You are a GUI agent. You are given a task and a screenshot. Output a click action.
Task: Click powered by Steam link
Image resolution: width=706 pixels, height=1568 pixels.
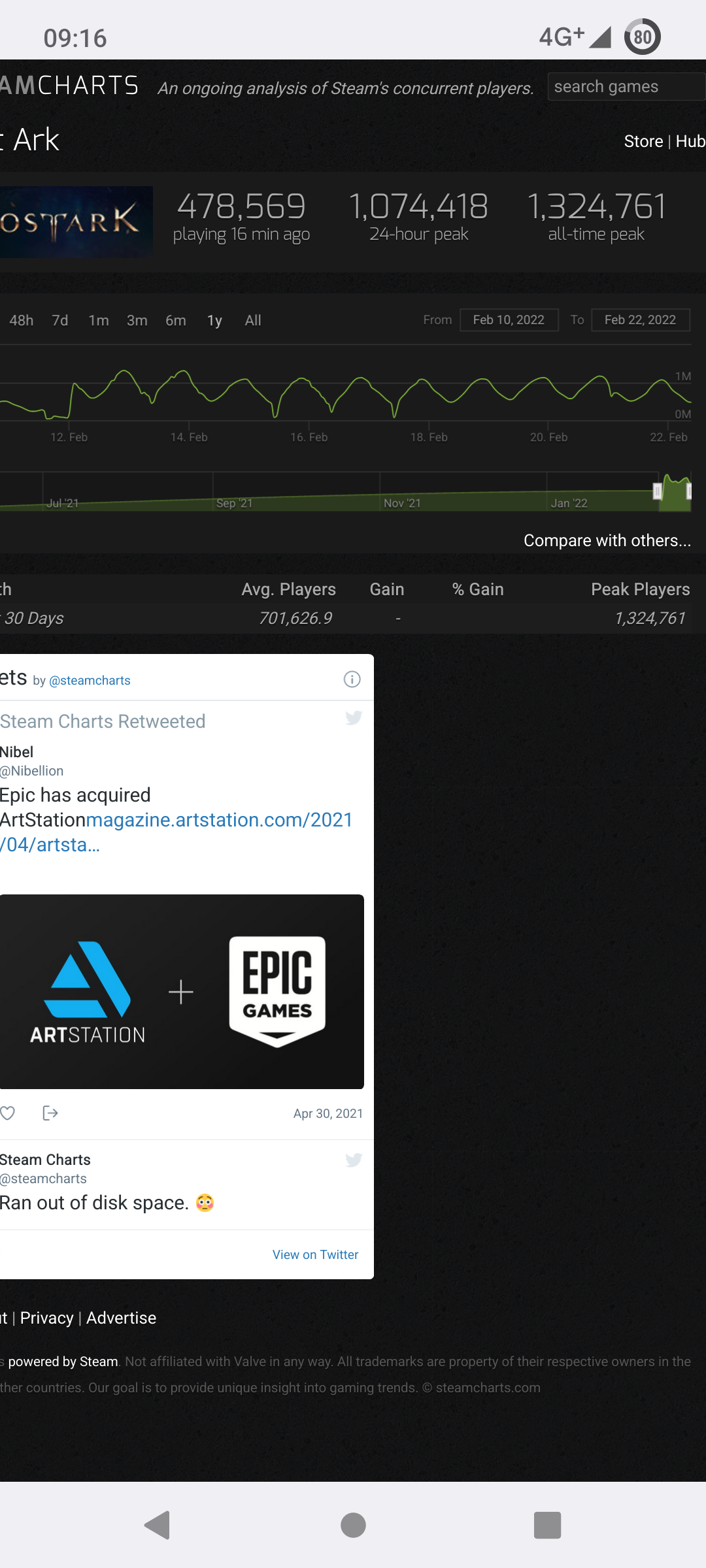[x=63, y=1362]
